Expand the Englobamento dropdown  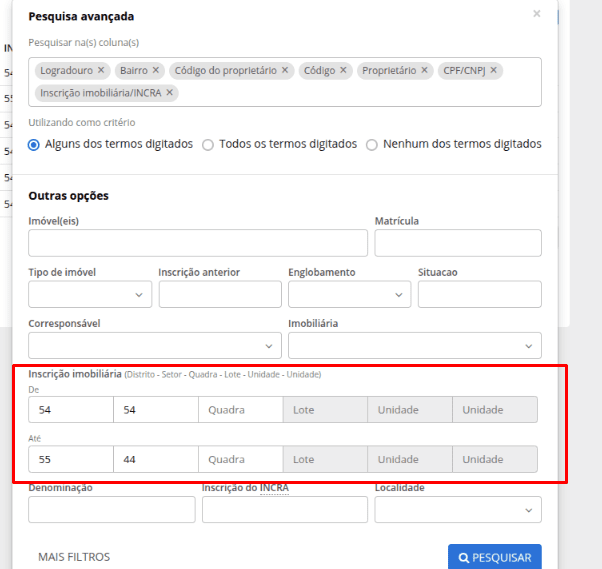point(349,294)
